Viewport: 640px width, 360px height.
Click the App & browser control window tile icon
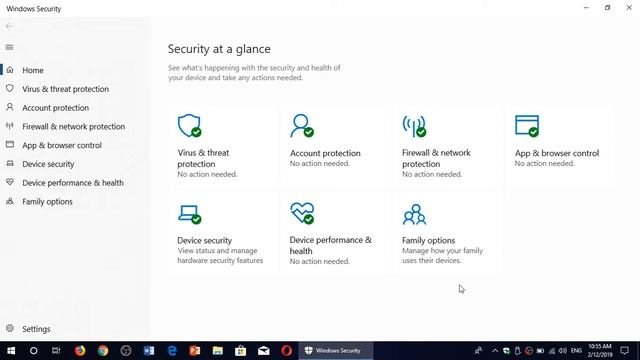click(x=527, y=126)
